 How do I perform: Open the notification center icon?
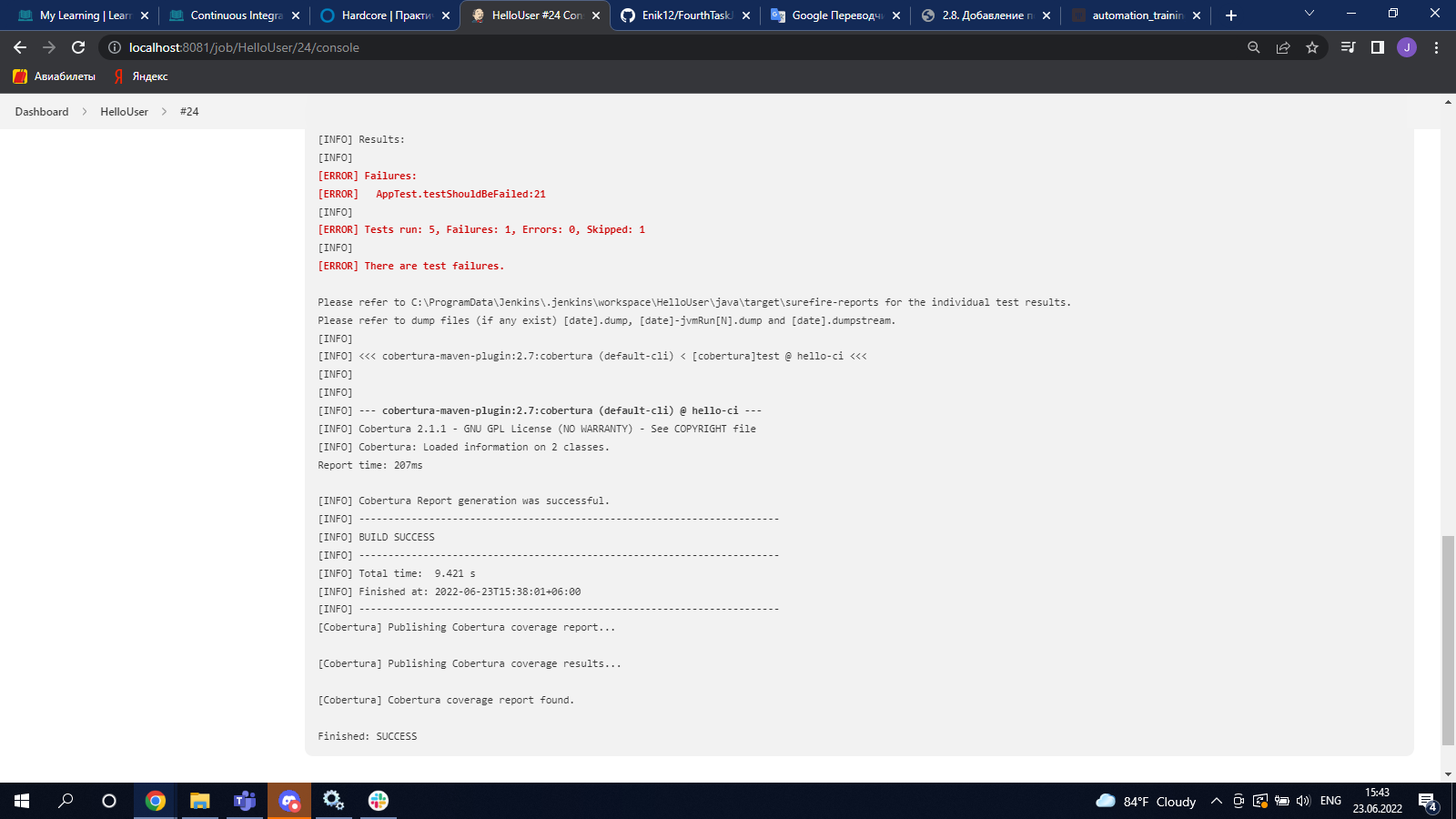(1427, 802)
